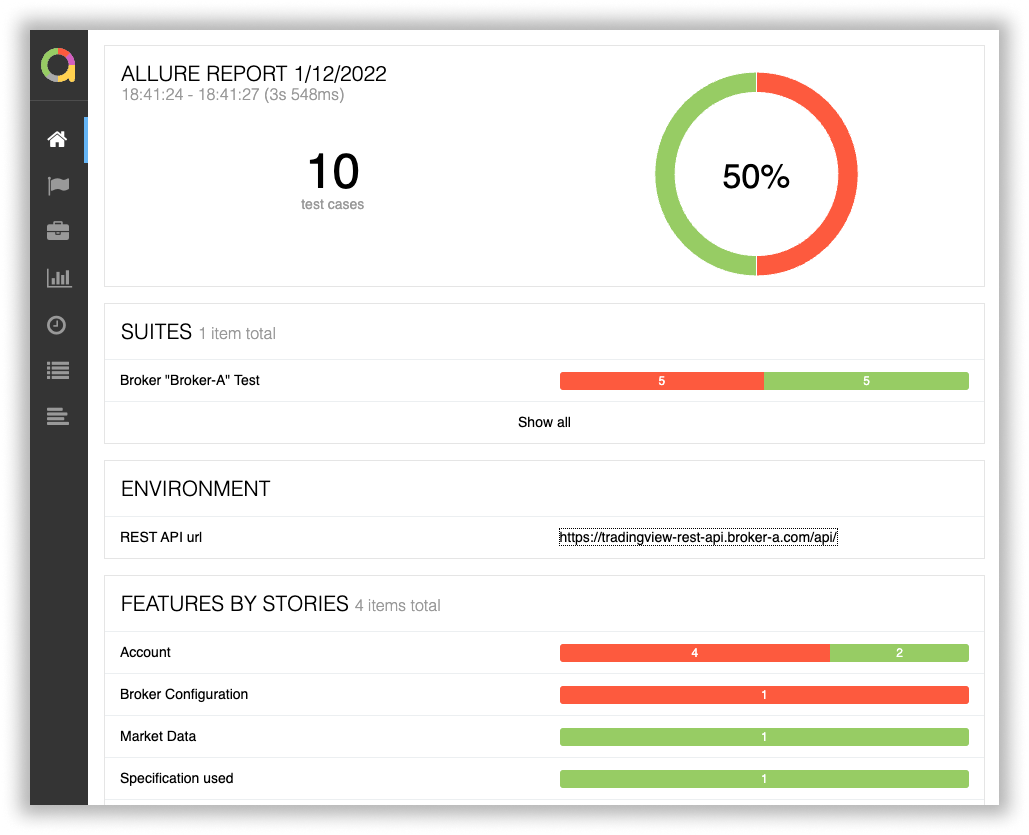Viewport: 1029px width, 835px height.
Task: Click the SUITES section heading
Action: (156, 332)
